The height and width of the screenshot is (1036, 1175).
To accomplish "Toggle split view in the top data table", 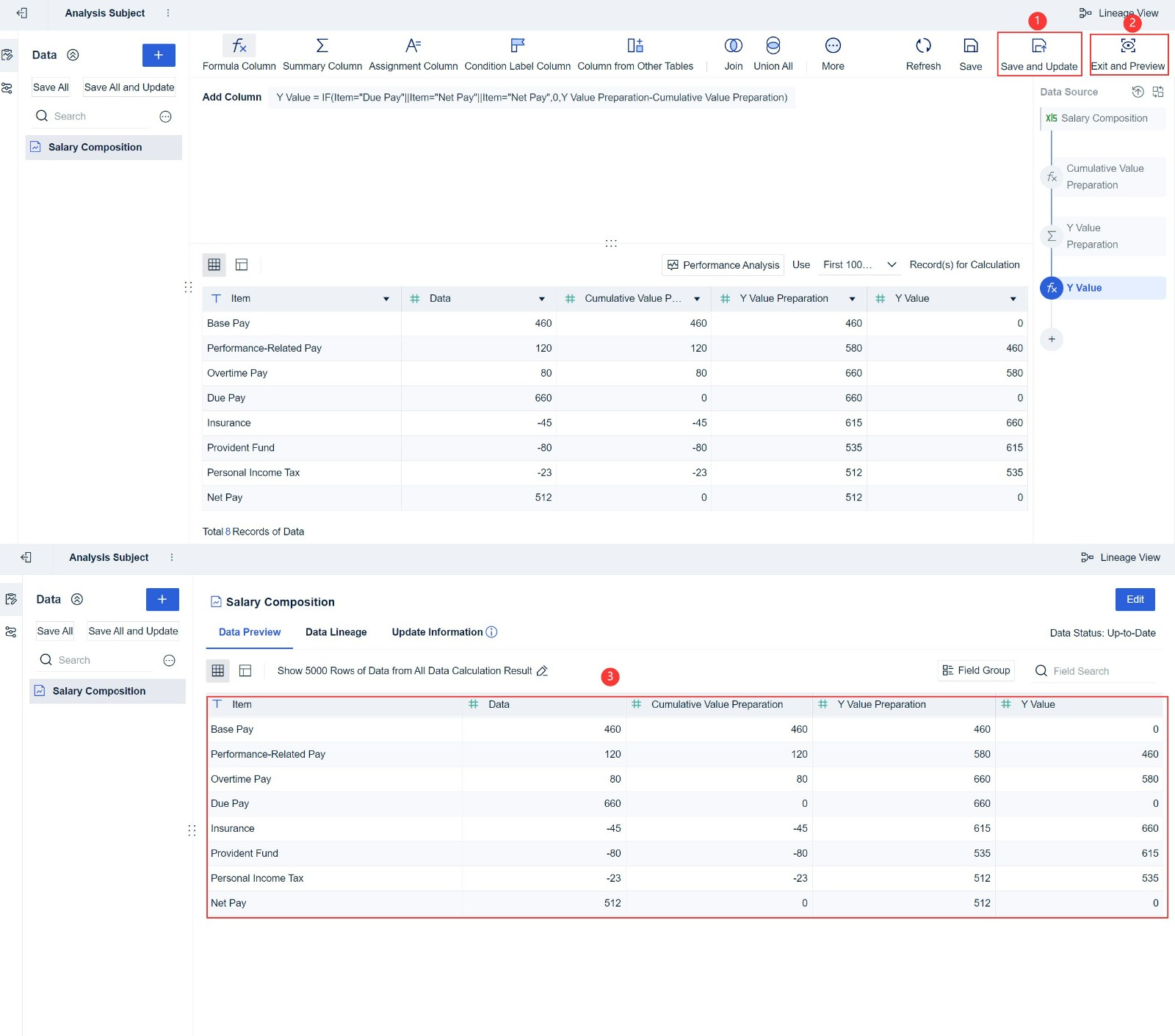I will 242,265.
